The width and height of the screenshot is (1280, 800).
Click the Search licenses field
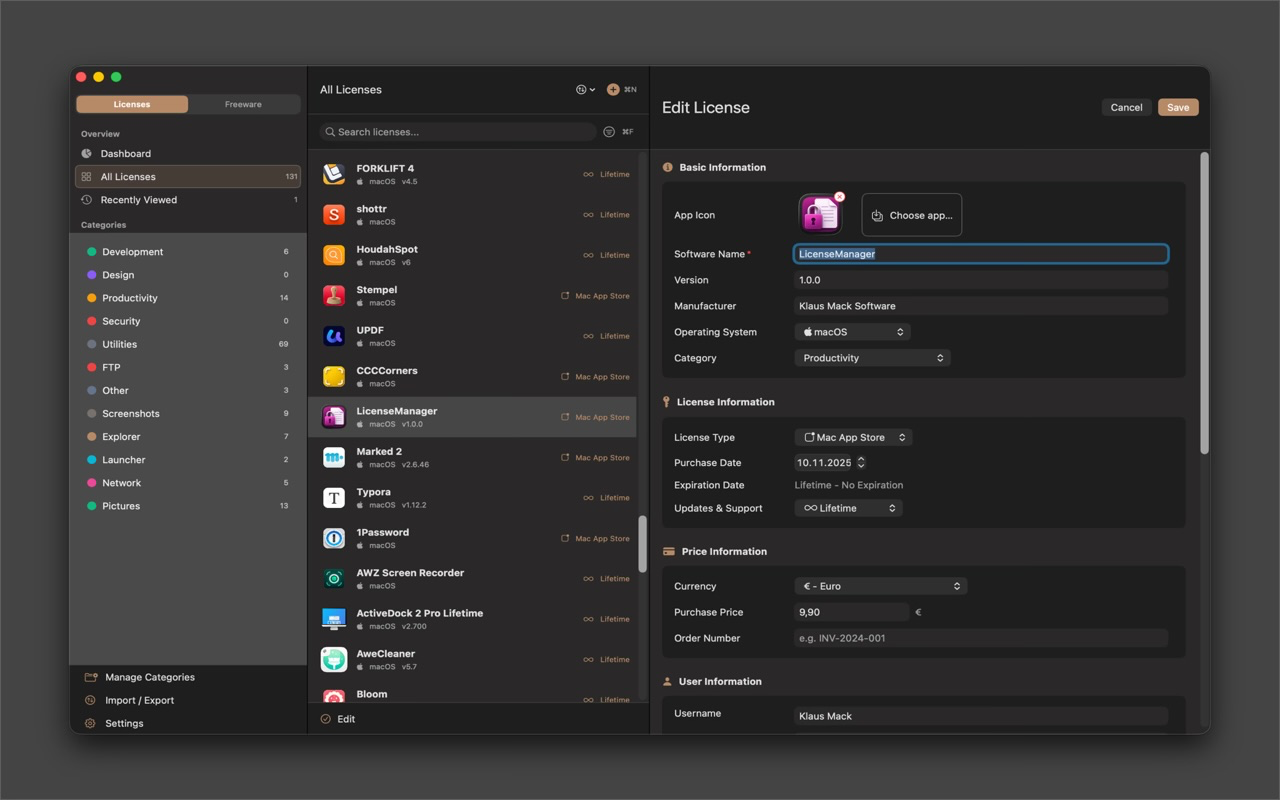[x=458, y=132]
